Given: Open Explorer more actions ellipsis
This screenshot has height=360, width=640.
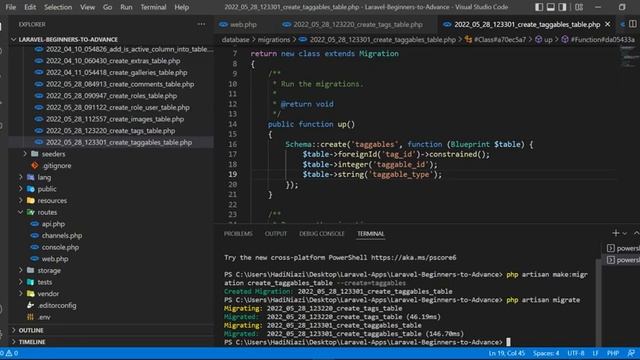Looking at the screenshot, I should (201, 24).
